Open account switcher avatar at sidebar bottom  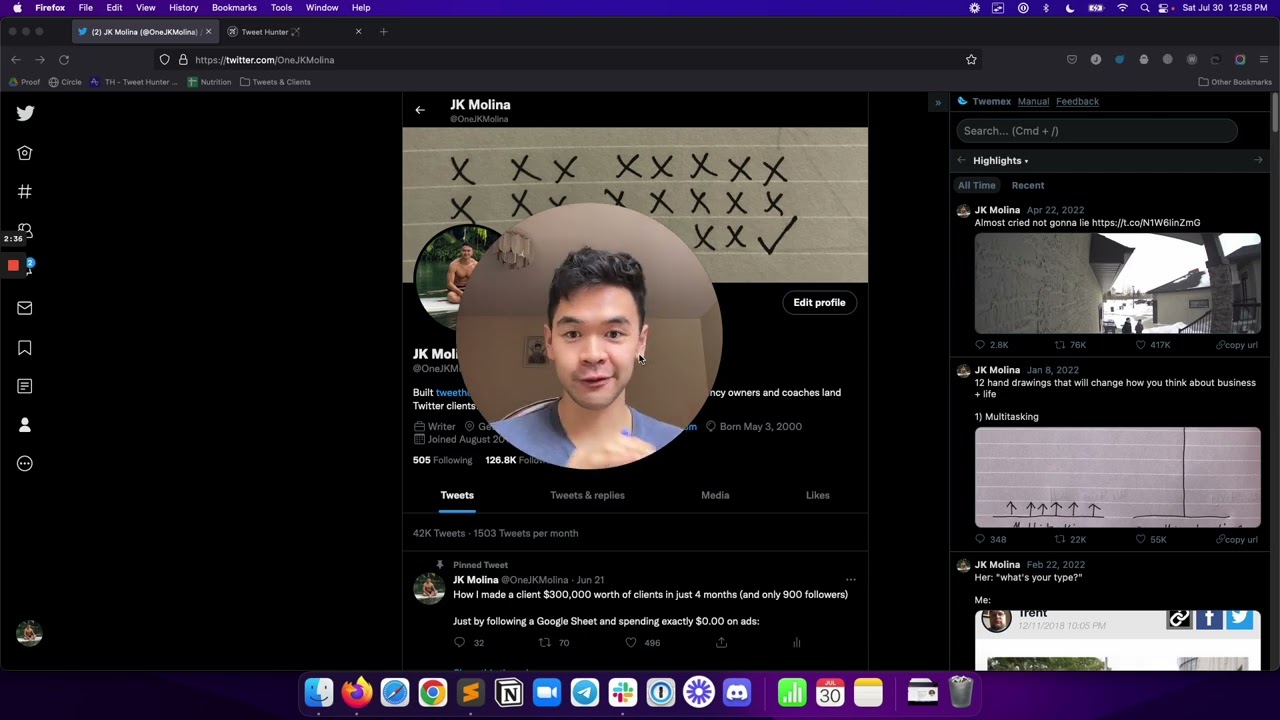(x=29, y=633)
